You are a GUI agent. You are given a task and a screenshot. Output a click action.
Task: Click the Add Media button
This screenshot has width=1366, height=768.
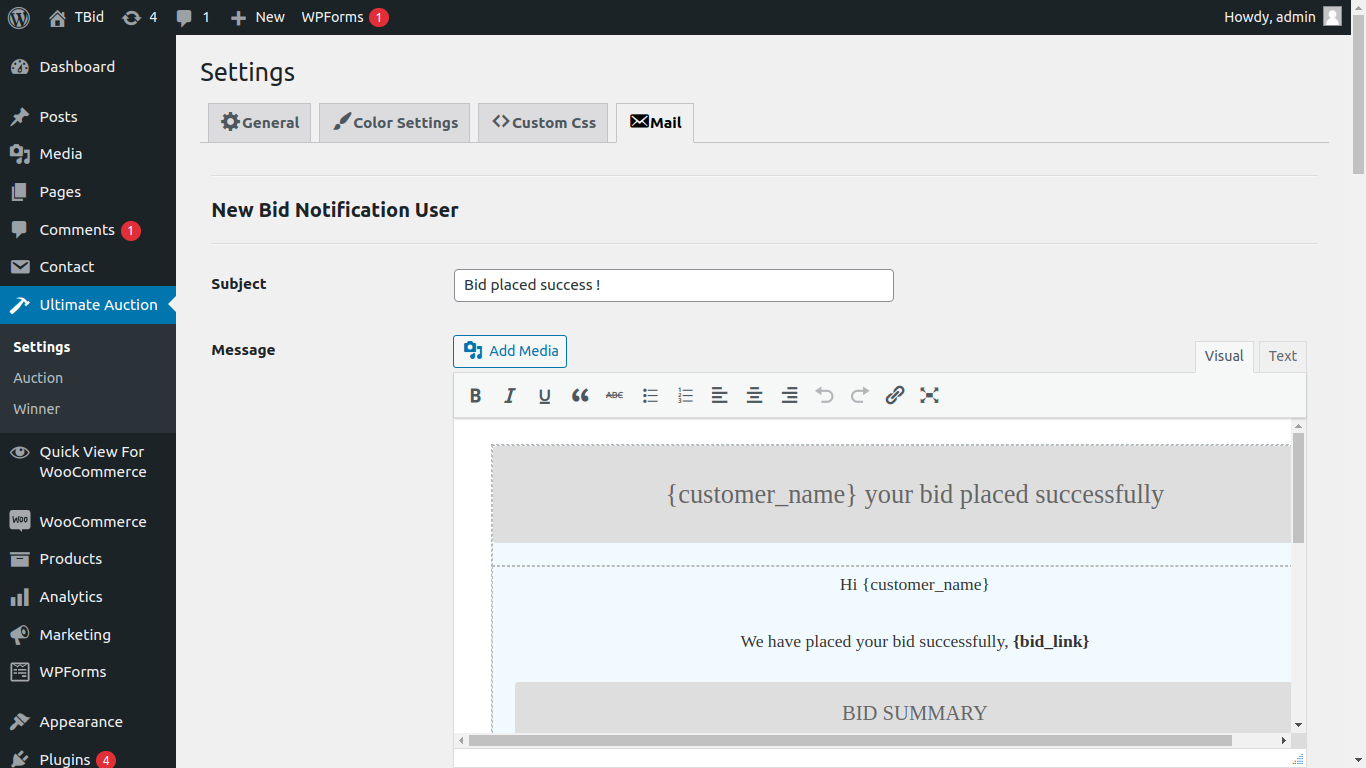click(510, 351)
